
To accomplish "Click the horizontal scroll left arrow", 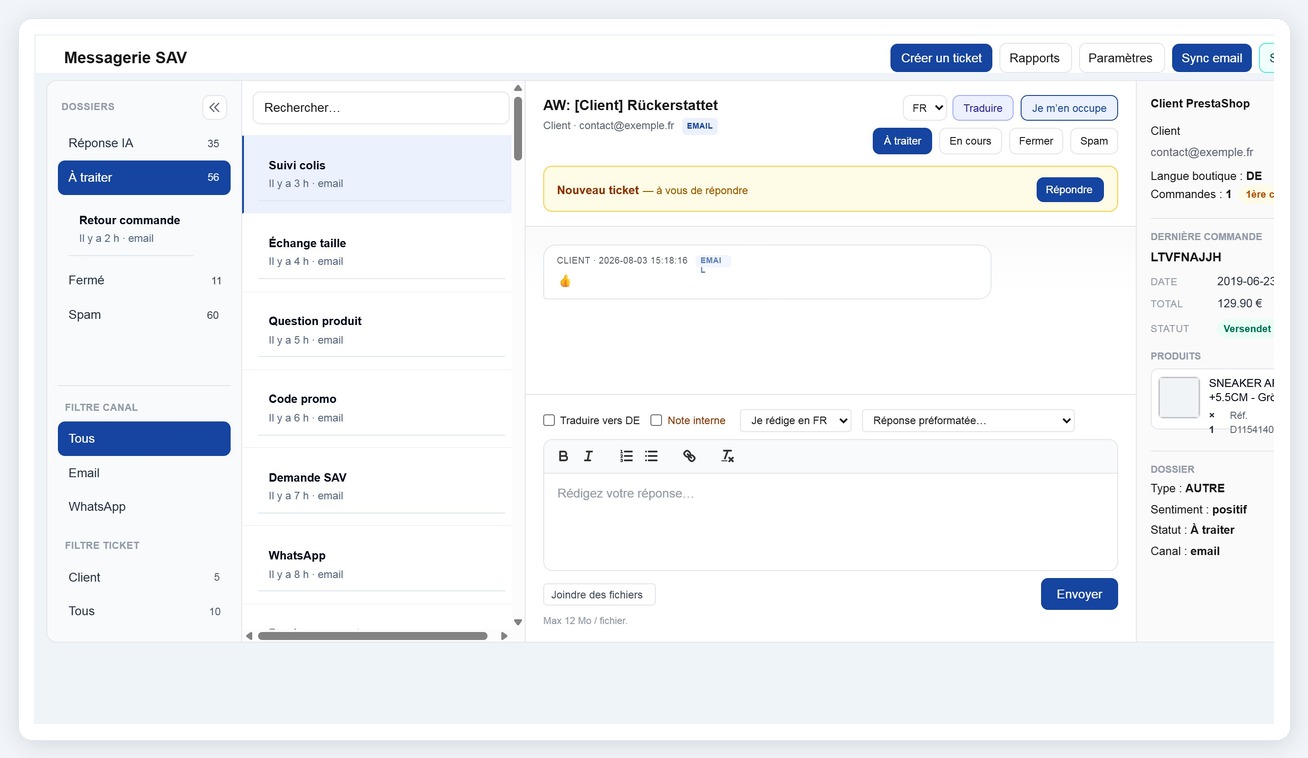I will pos(250,636).
